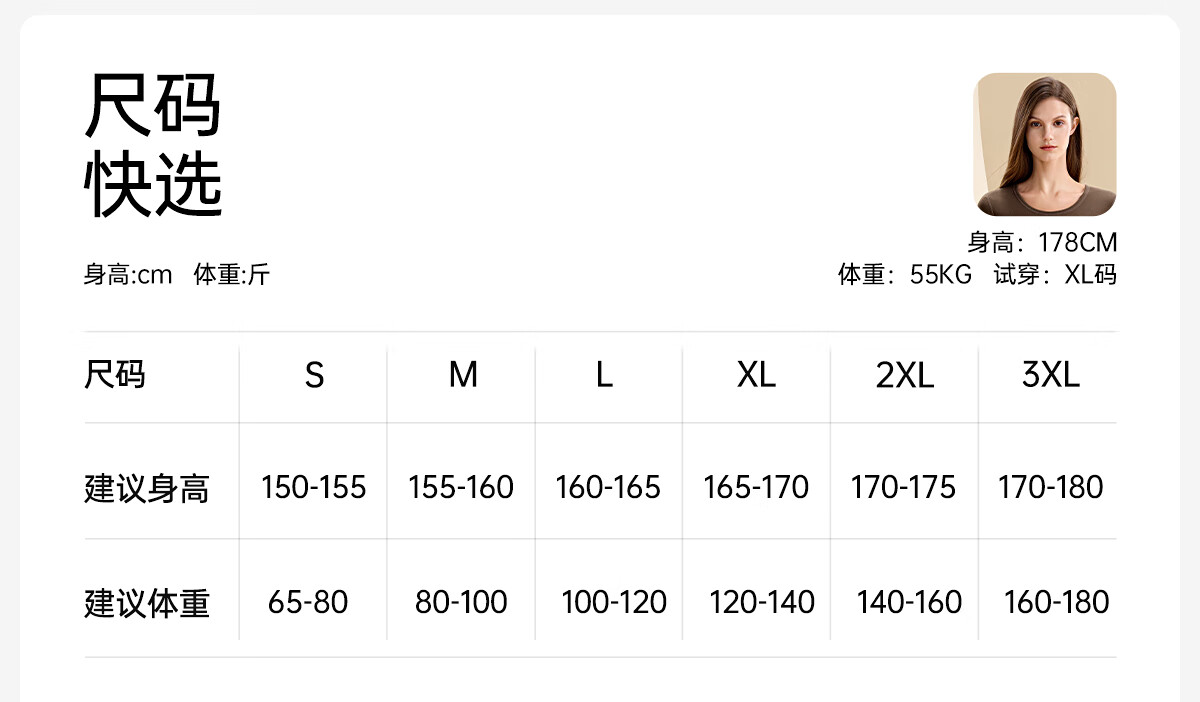Viewport: 1200px width, 702px height.
Task: Click the 155-160 height cell
Action: coord(461,488)
